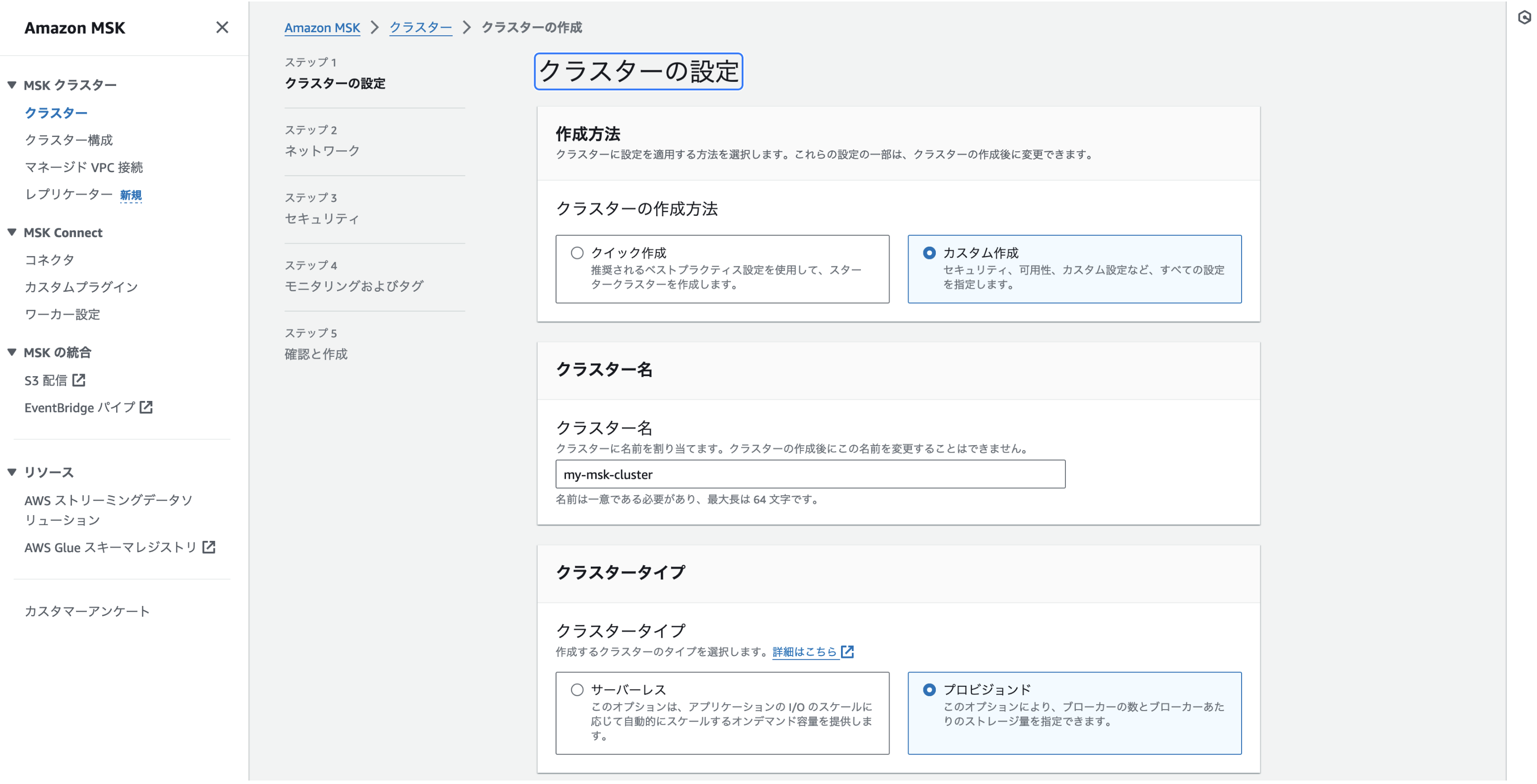Open 詳細はこちら link

click(x=804, y=652)
